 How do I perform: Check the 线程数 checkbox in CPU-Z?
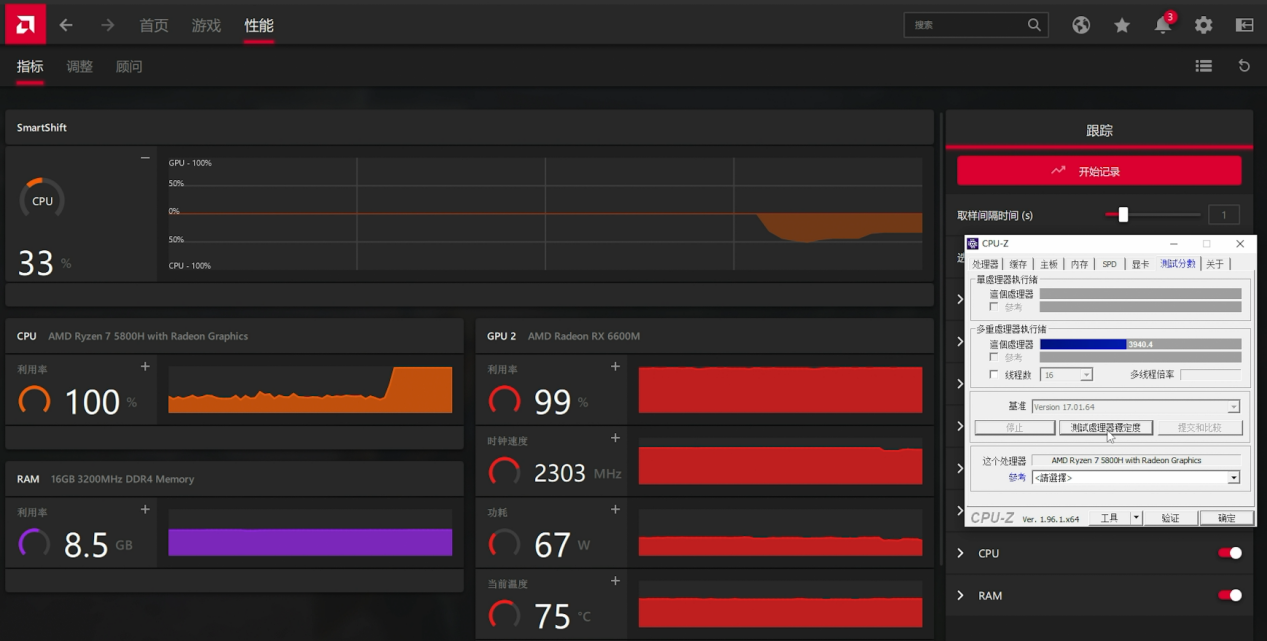click(x=993, y=375)
